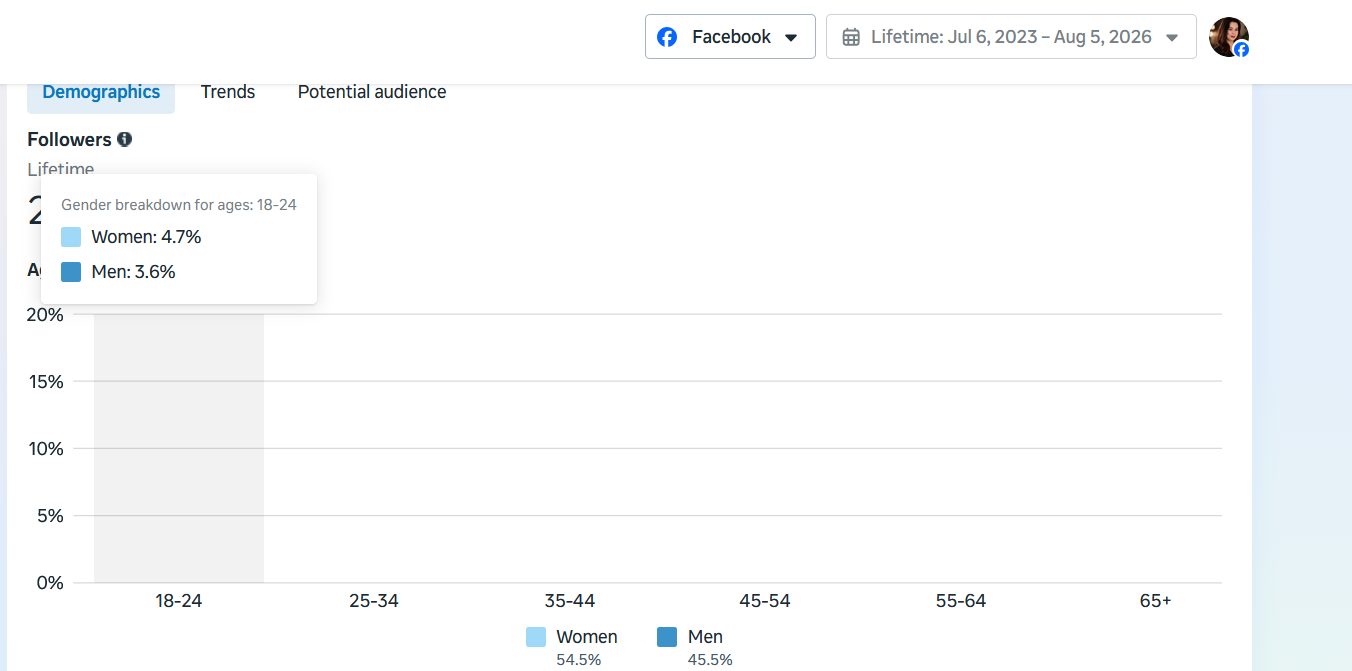Expand the Lifetime date range dropdown arrow

pos(1172,38)
